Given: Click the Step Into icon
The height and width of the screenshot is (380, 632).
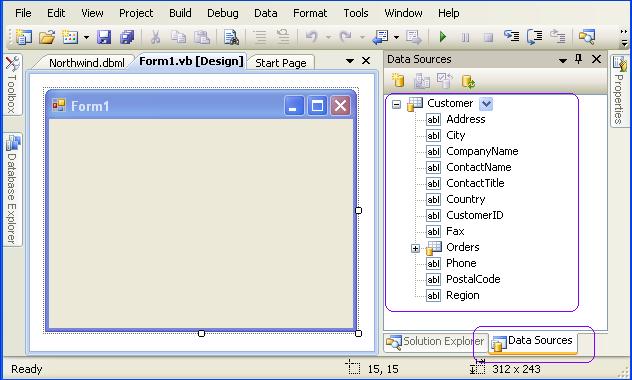Looking at the screenshot, I should pos(511,37).
